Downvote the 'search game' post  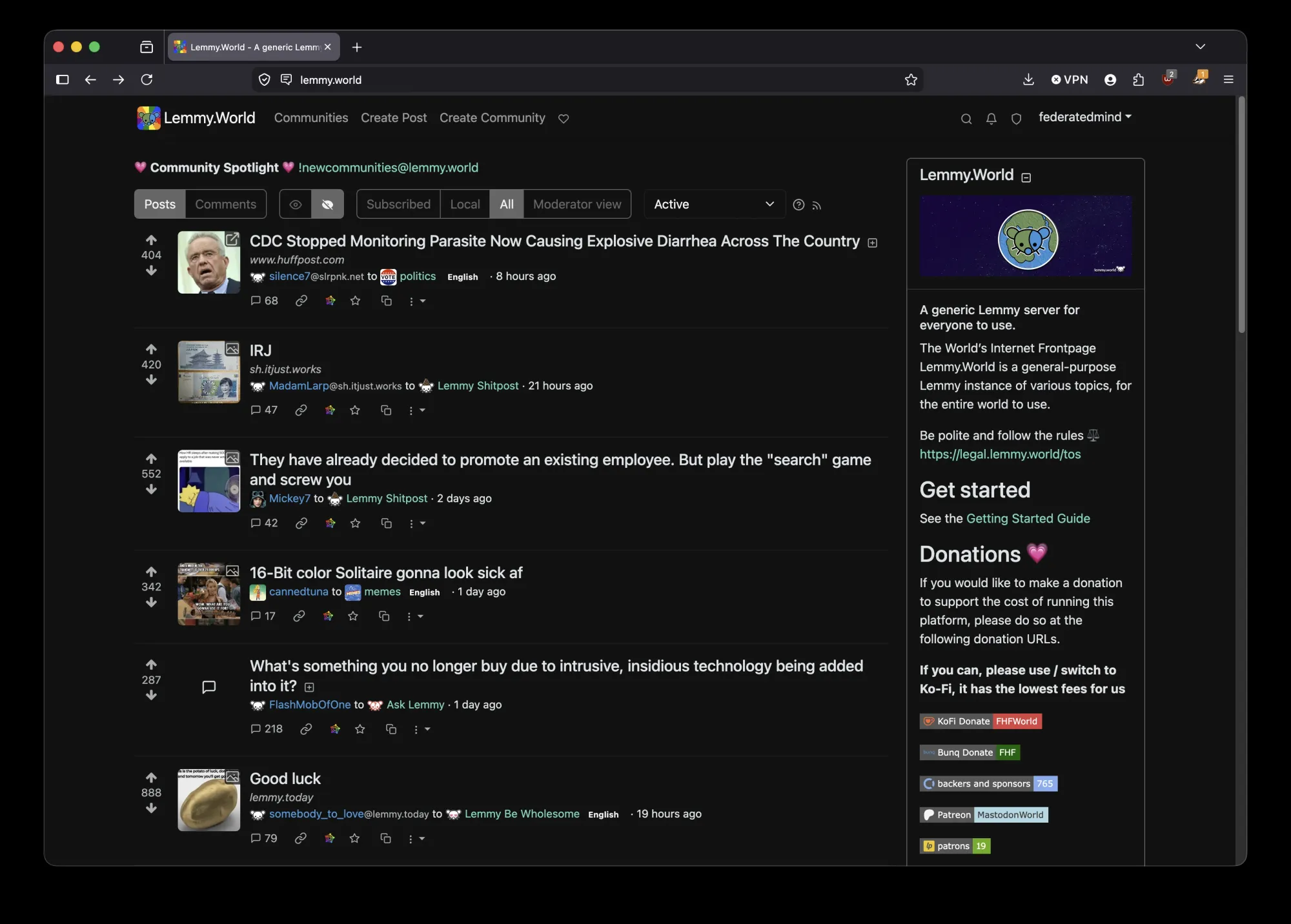[151, 489]
